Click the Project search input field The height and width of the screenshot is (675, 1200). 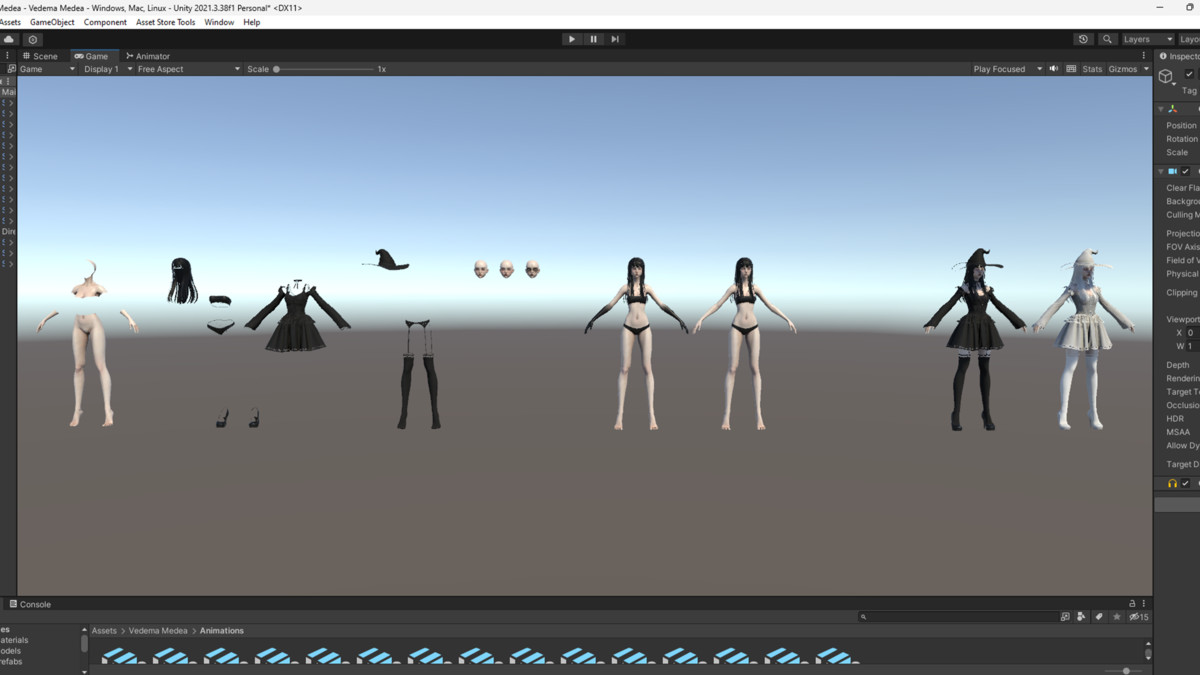pos(957,617)
